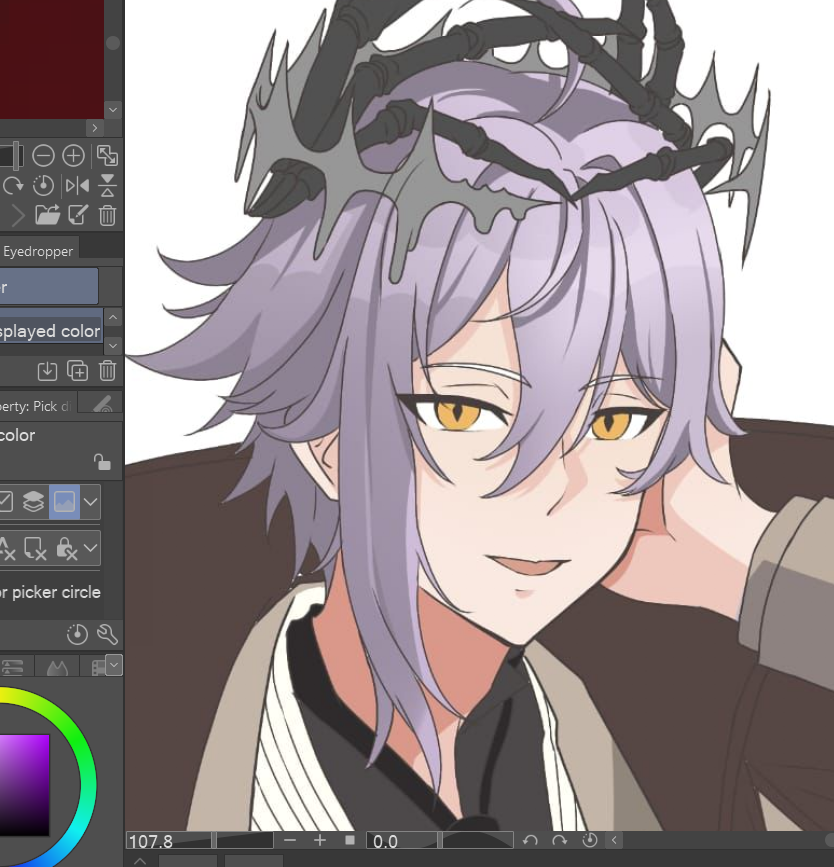Click the trash icon next to edit icon

[x=107, y=215]
